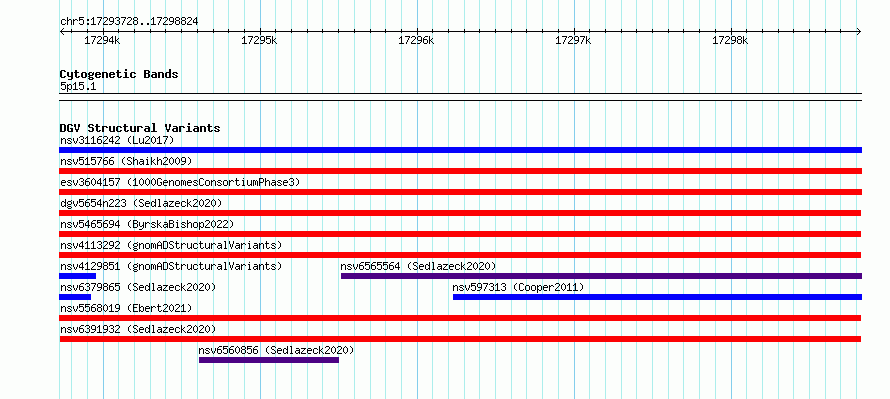Open the nsv515766 (Shaikh2009) label
Viewport: 890px width, 399px height.
pyautogui.click(x=126, y=161)
